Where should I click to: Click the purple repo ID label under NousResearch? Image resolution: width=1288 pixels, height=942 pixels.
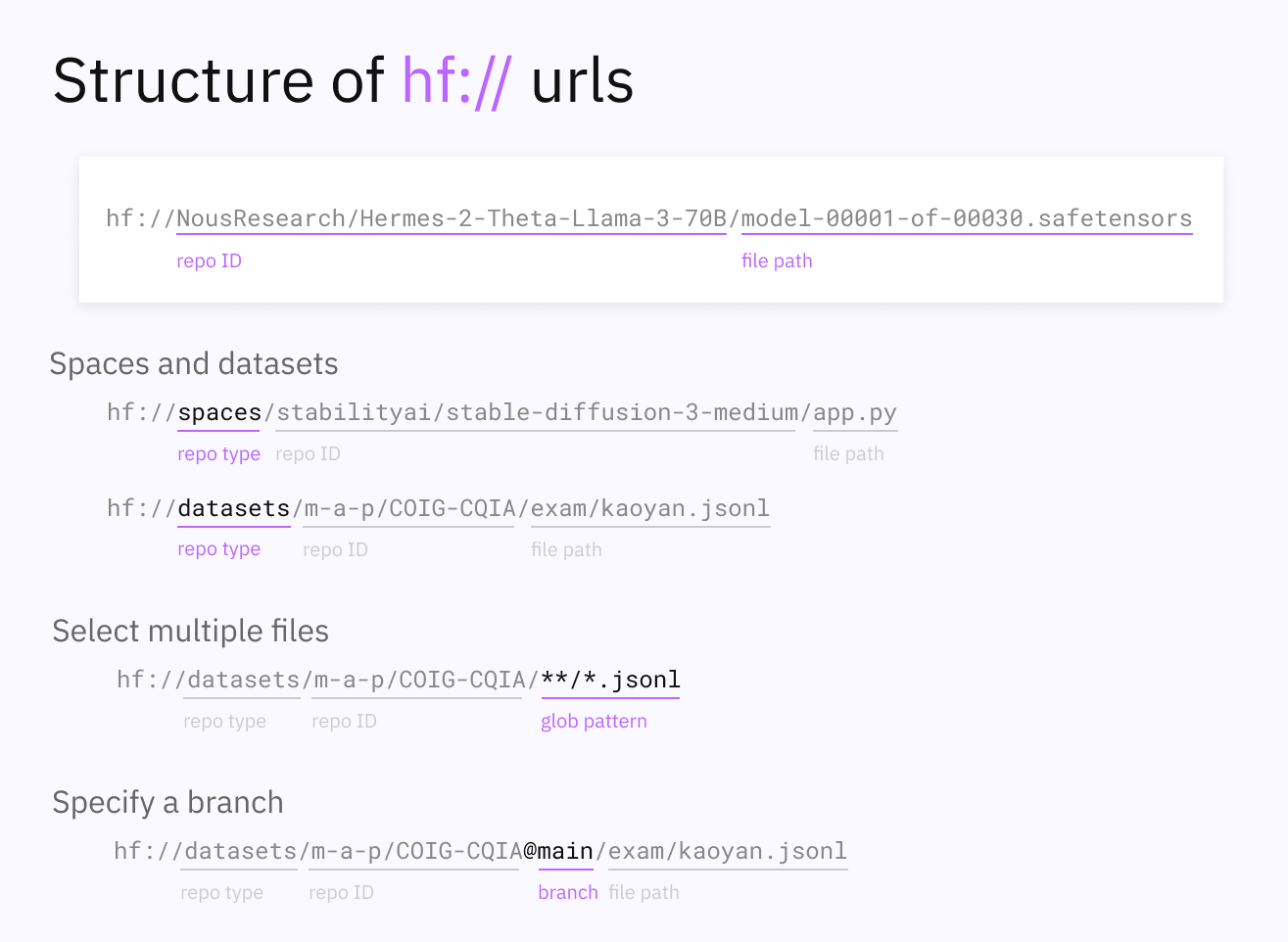pos(209,261)
